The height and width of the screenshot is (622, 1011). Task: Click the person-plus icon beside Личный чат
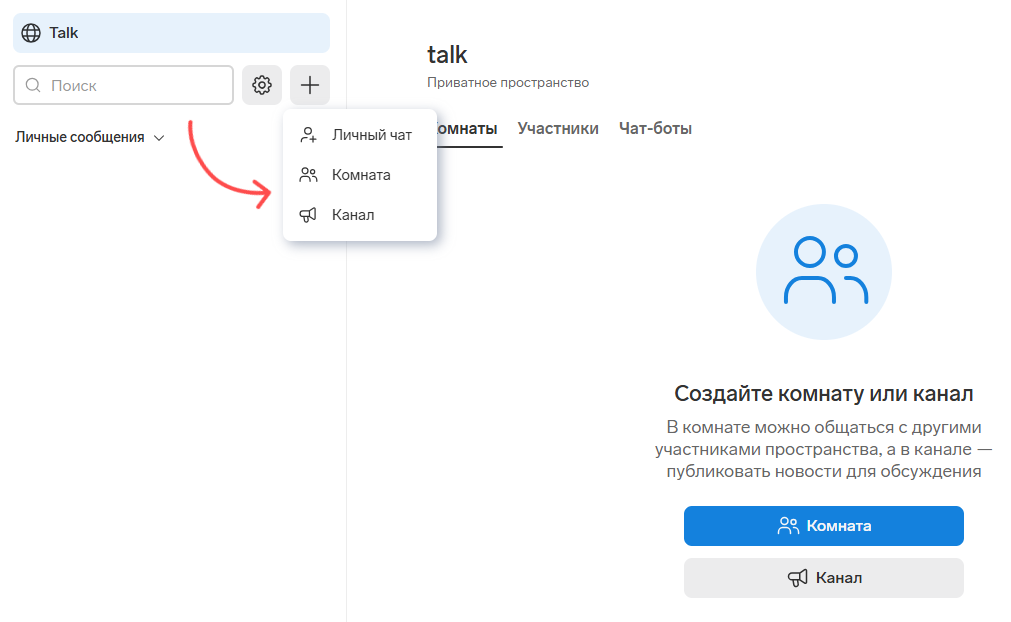coord(308,135)
